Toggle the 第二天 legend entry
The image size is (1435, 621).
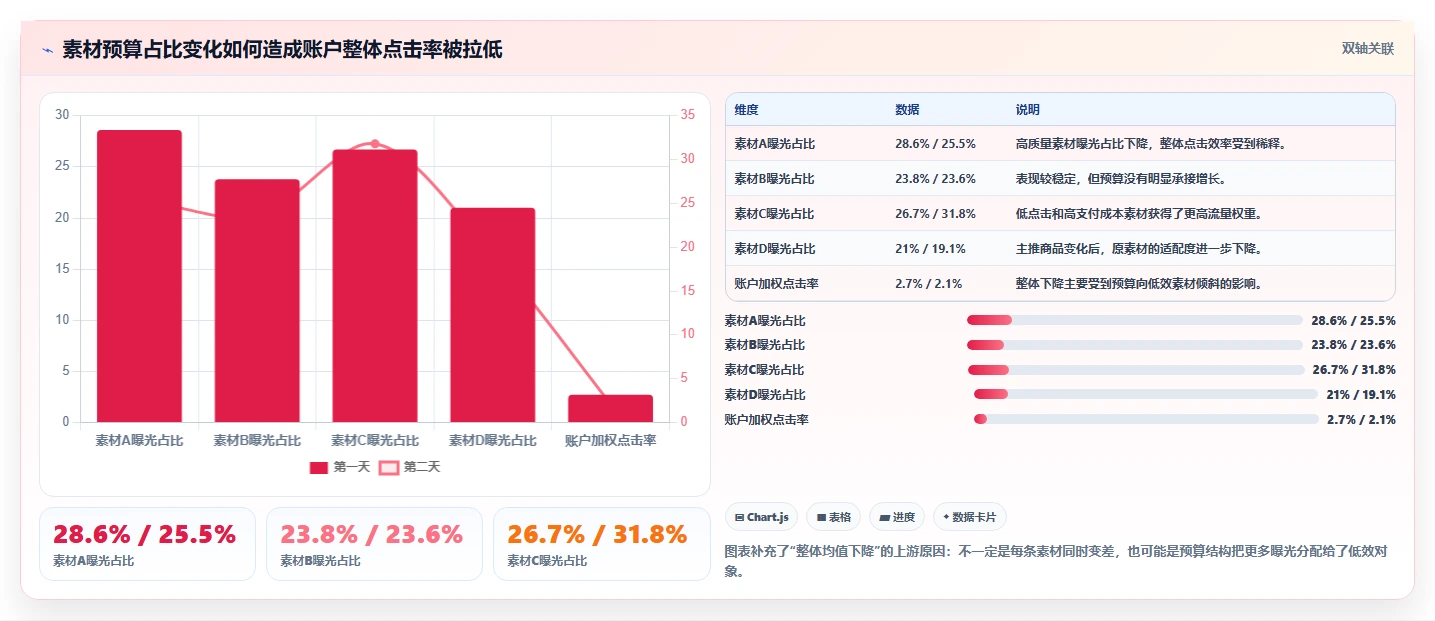point(409,467)
